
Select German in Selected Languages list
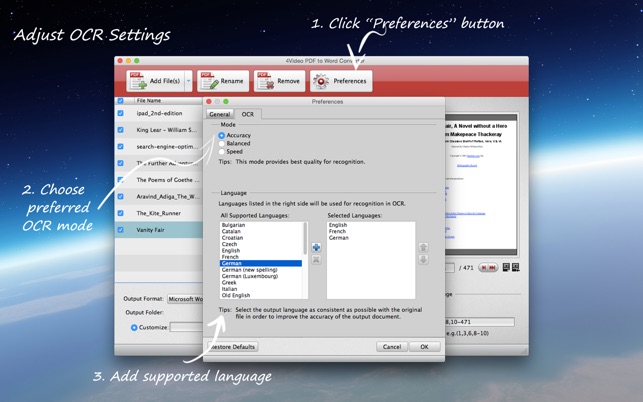click(x=339, y=238)
